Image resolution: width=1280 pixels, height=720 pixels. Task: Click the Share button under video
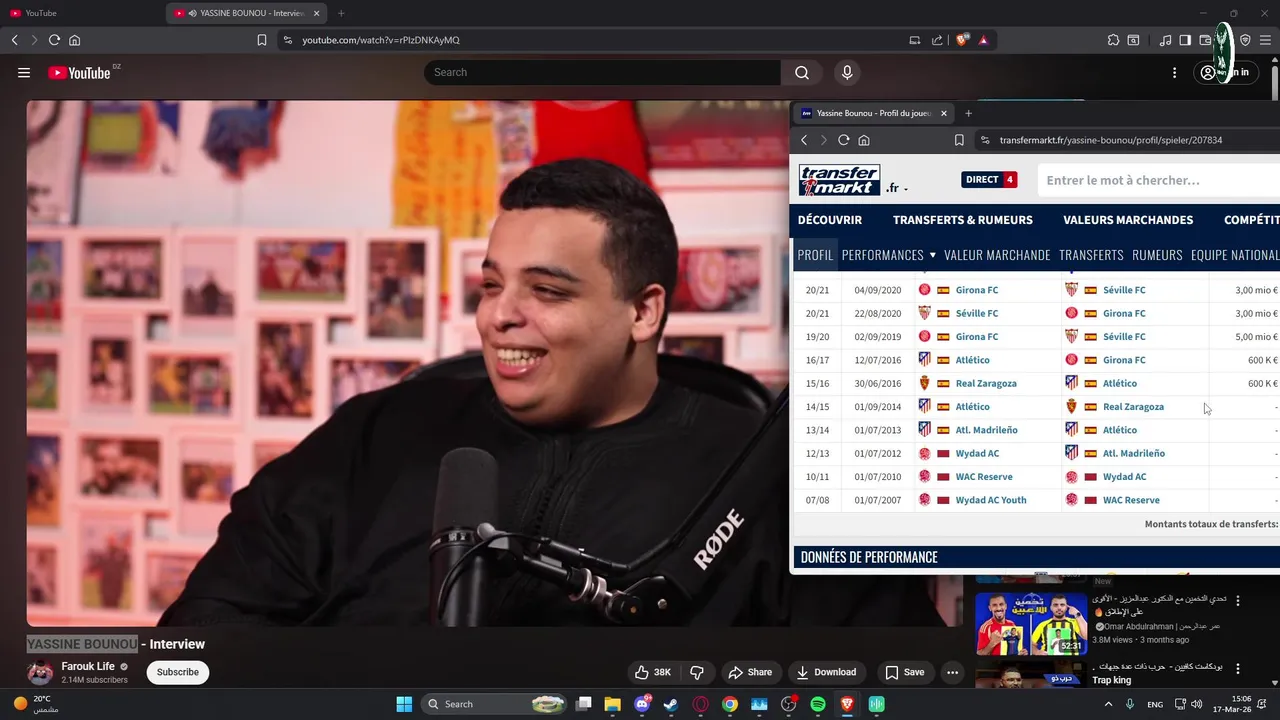click(750, 672)
